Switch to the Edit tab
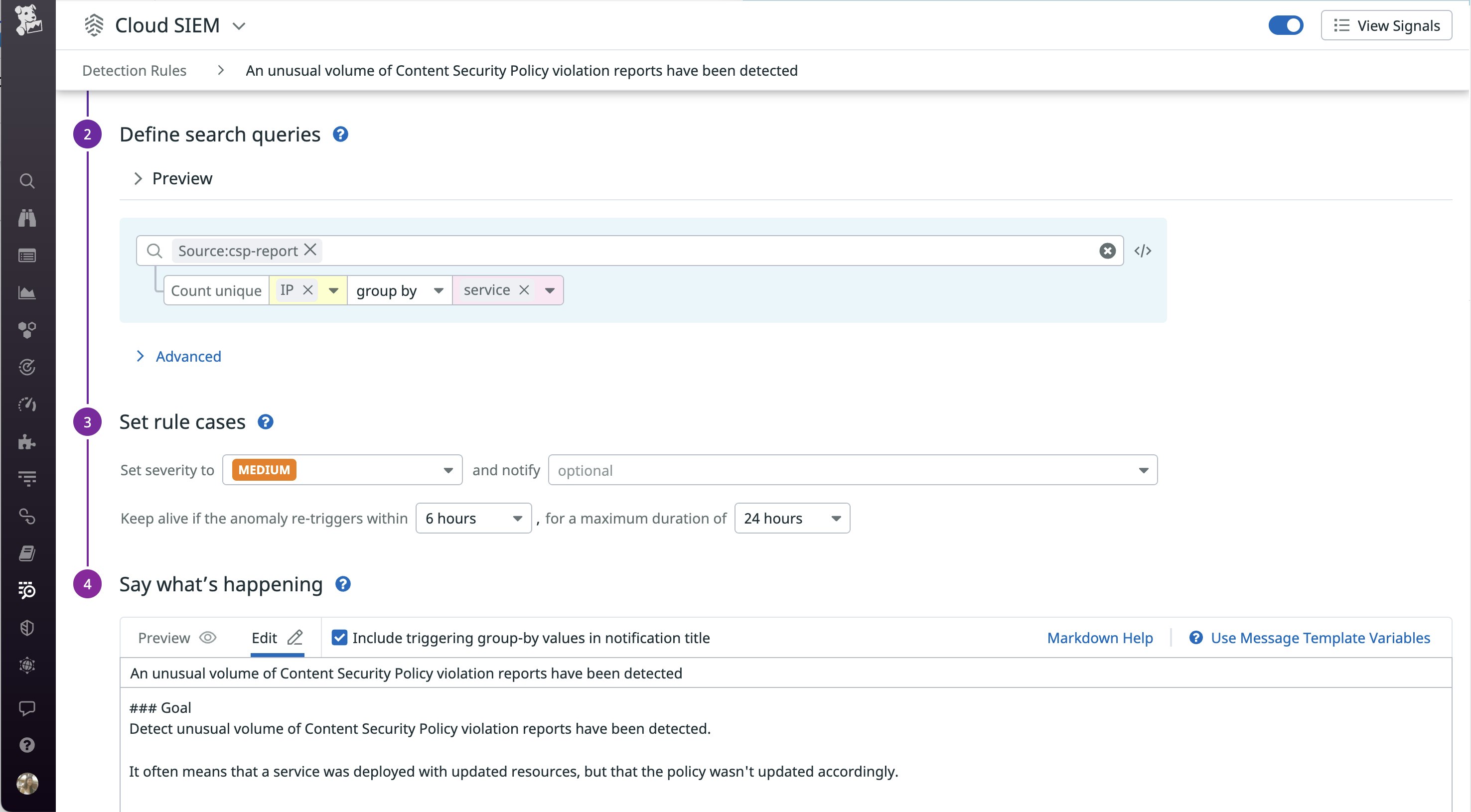The width and height of the screenshot is (1471, 812). 276,637
